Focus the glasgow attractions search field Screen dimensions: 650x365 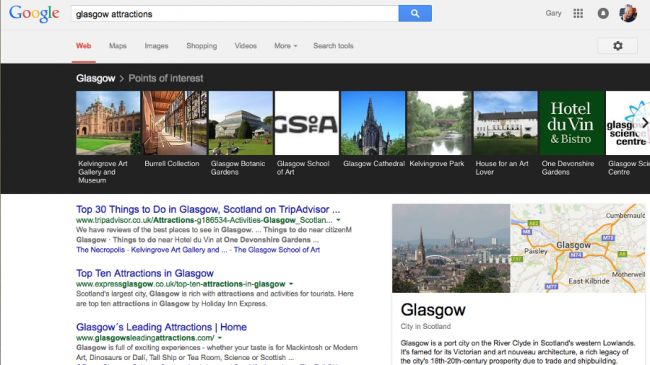235,14
